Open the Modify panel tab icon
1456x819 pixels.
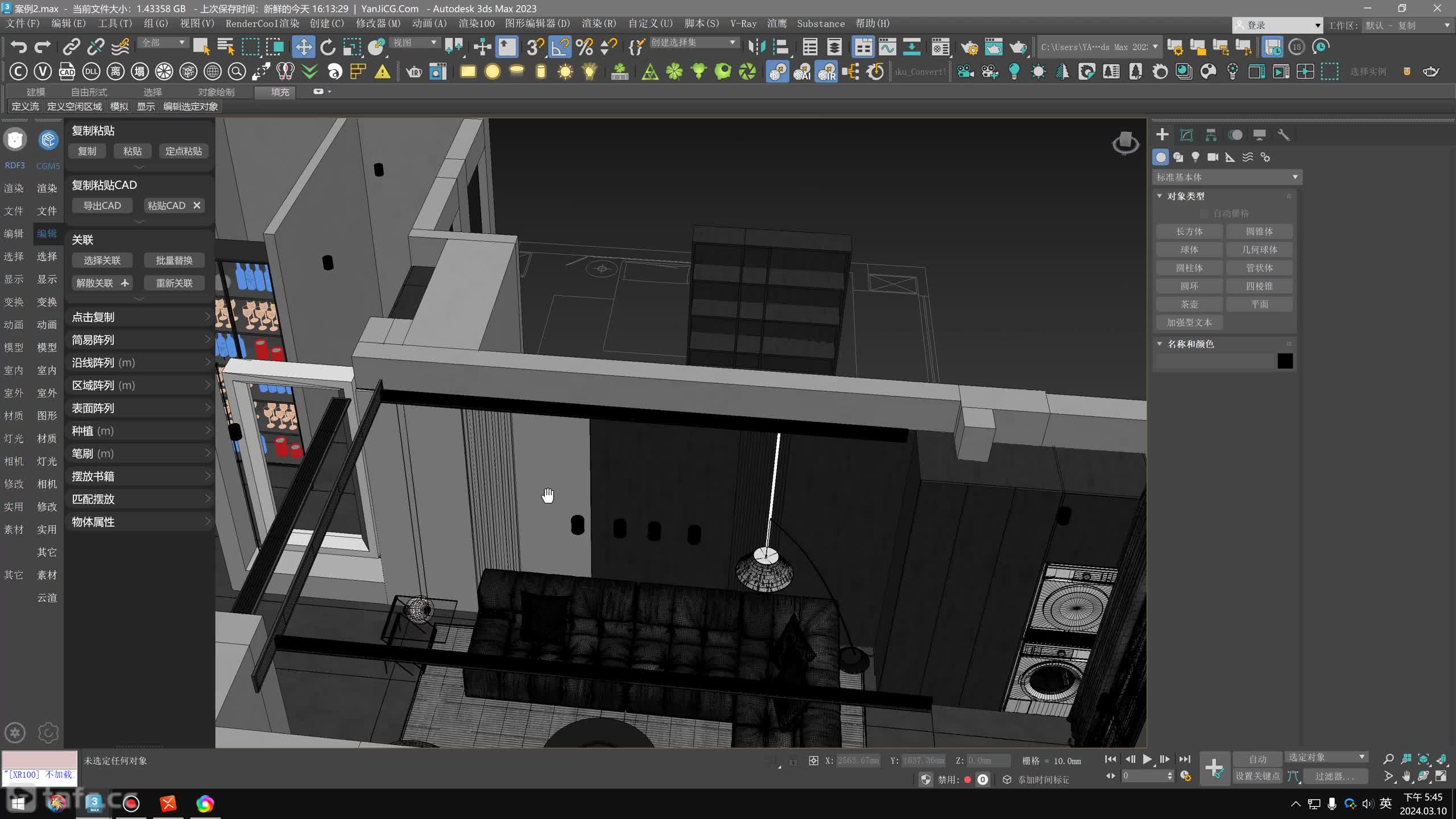point(1186,135)
